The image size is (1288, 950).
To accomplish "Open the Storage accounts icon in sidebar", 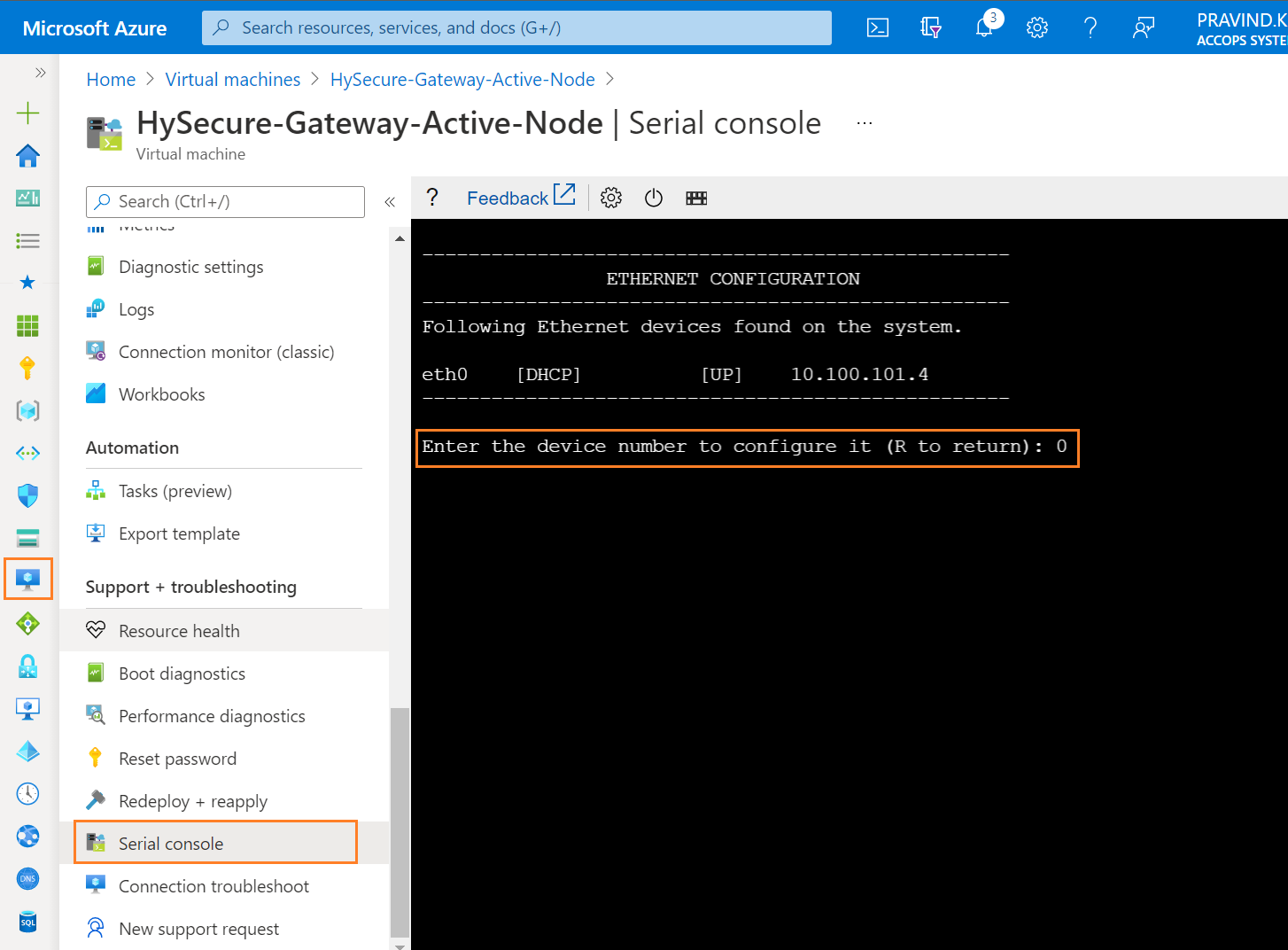I will [28, 538].
